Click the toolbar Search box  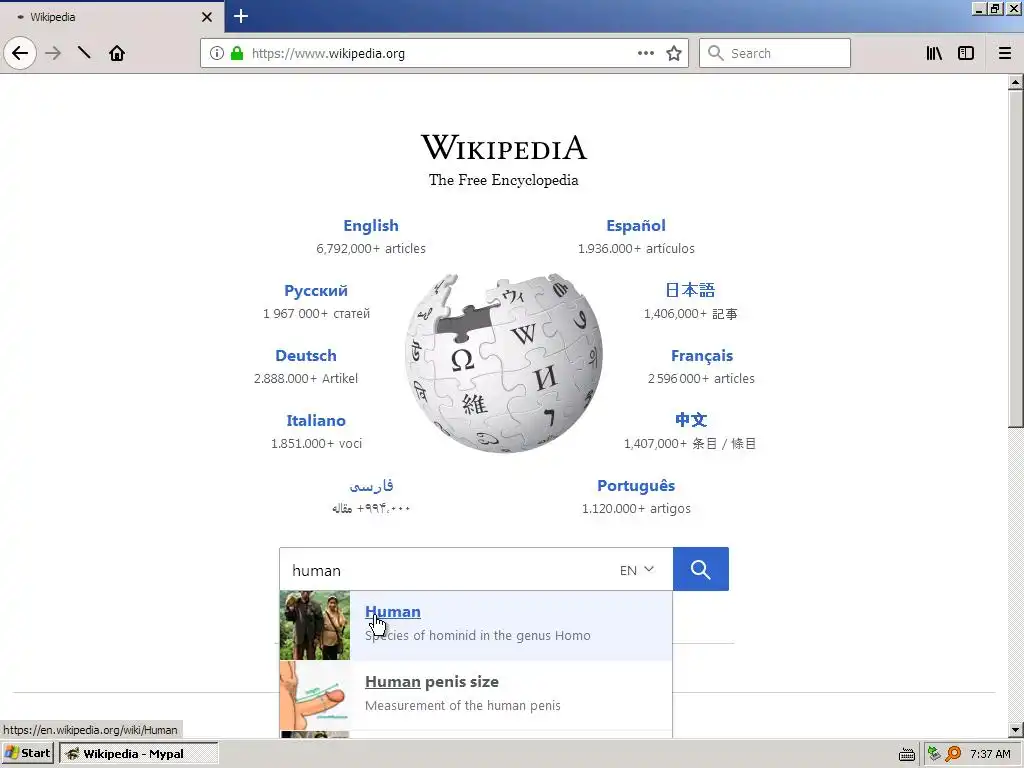(775, 53)
